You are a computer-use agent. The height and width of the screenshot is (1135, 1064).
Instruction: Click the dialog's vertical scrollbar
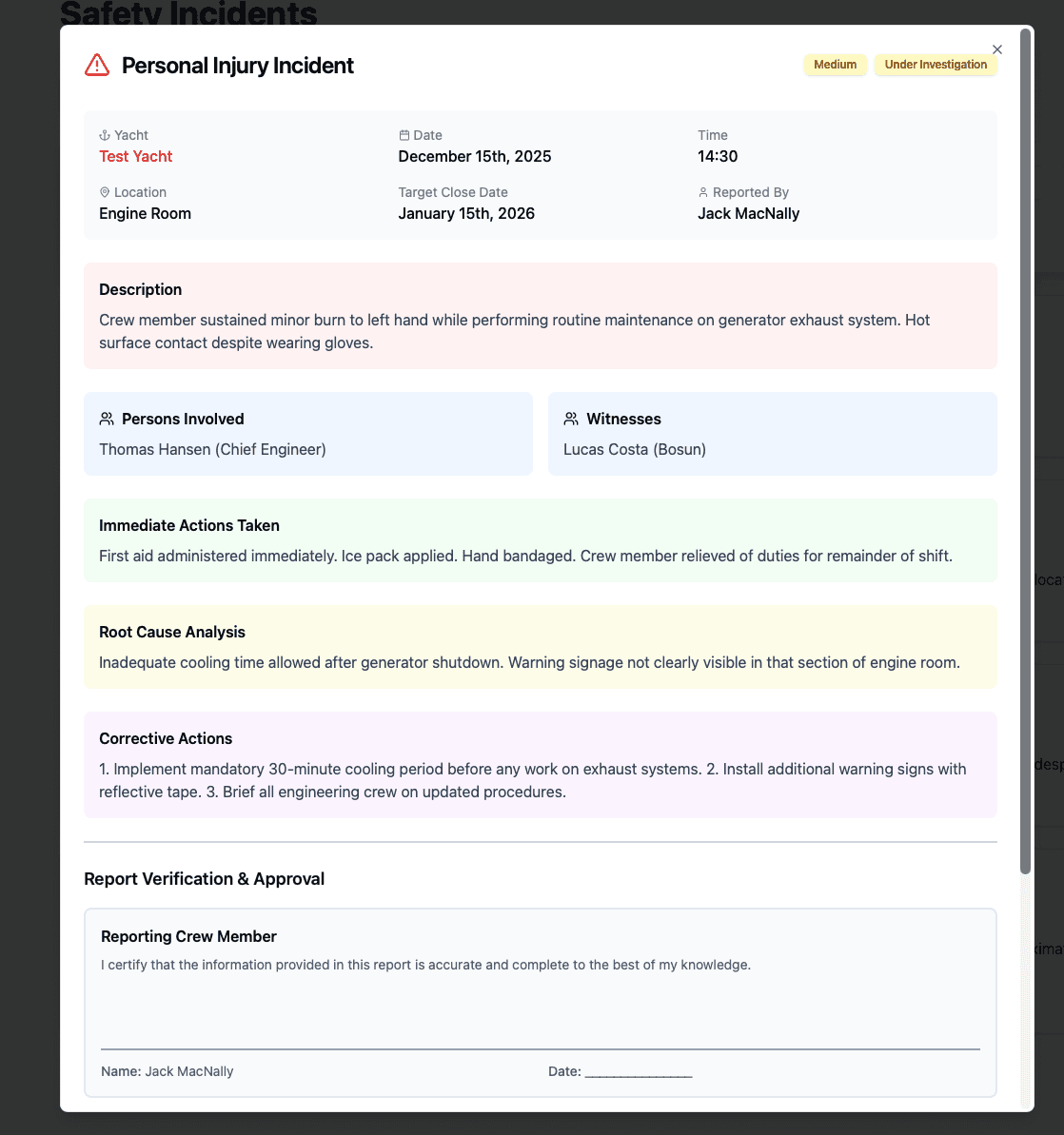(1025, 450)
